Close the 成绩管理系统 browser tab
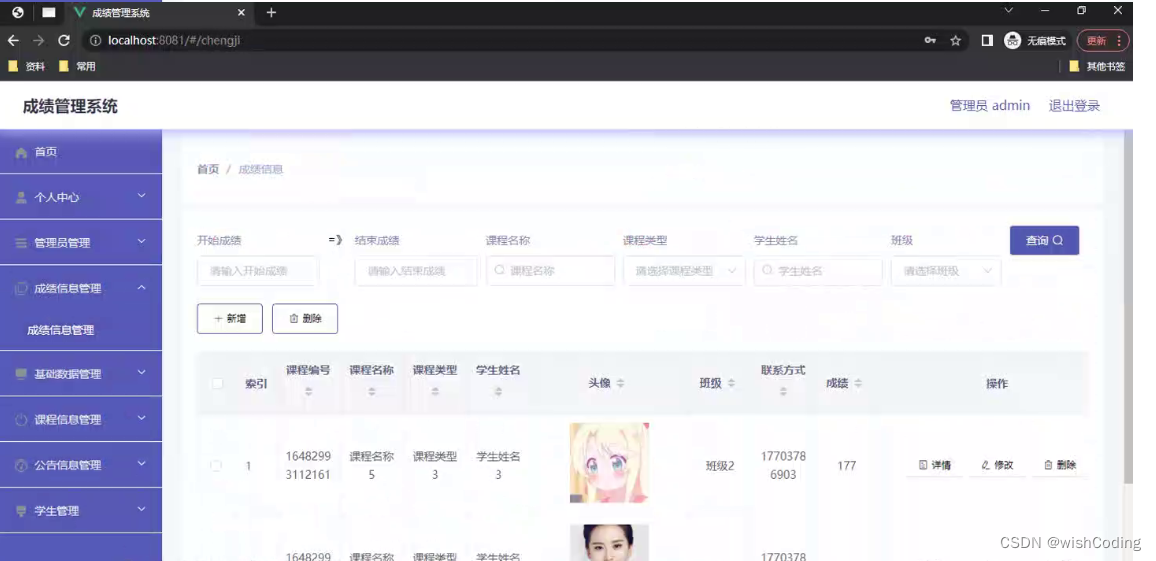The width and height of the screenshot is (1156, 561). pos(241,13)
